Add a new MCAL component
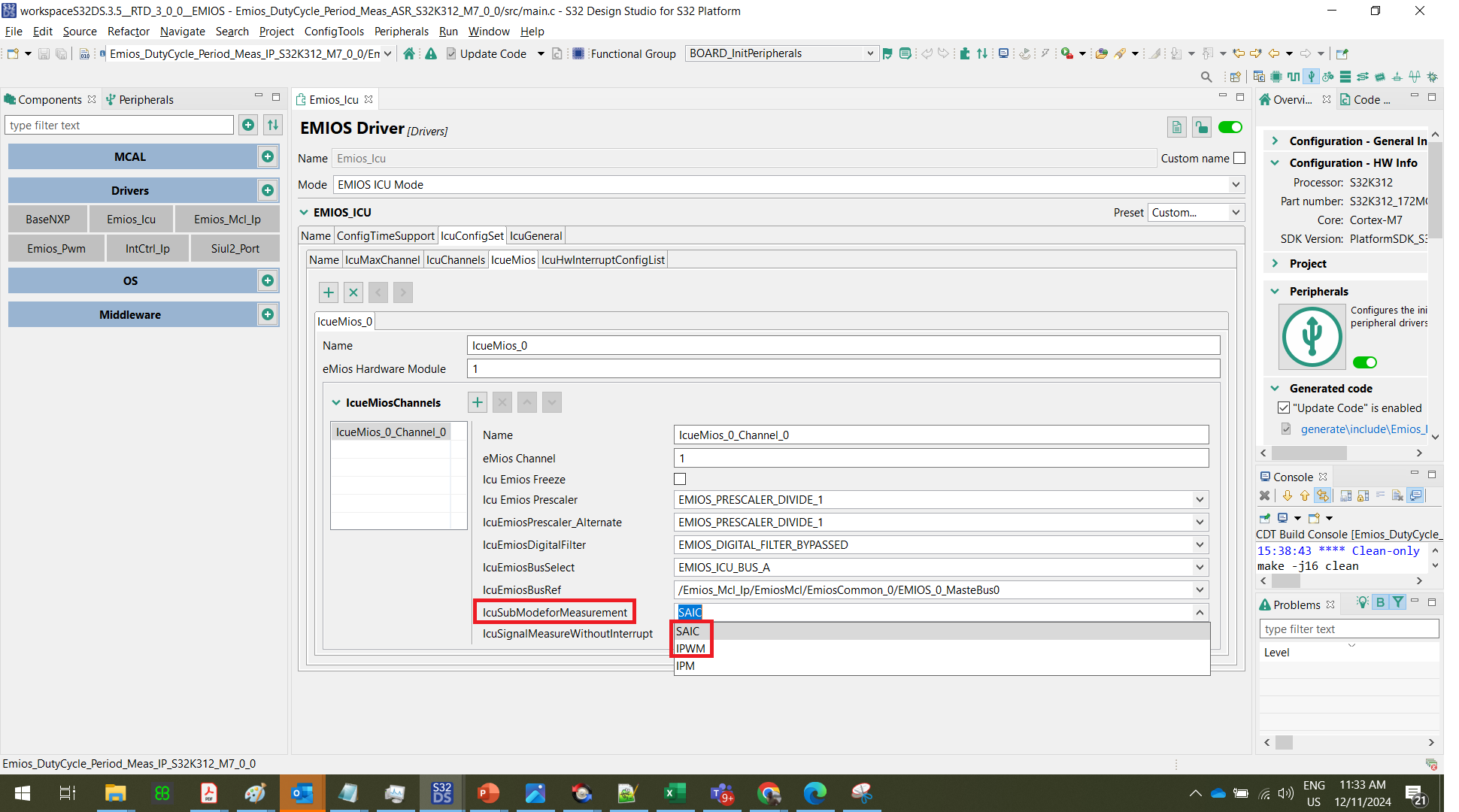 tap(267, 156)
